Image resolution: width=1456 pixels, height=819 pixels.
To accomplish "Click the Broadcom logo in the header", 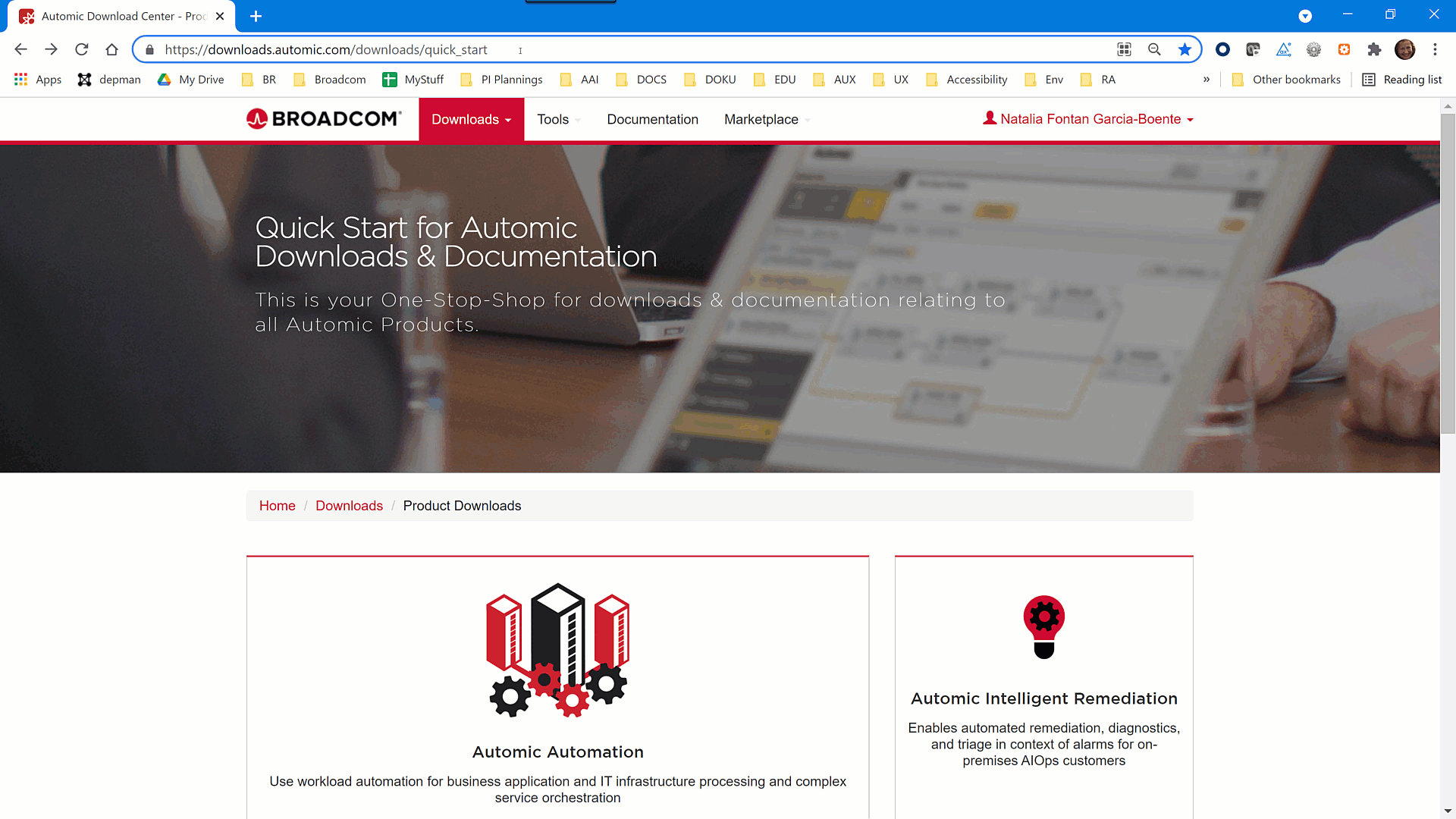I will pos(323,118).
